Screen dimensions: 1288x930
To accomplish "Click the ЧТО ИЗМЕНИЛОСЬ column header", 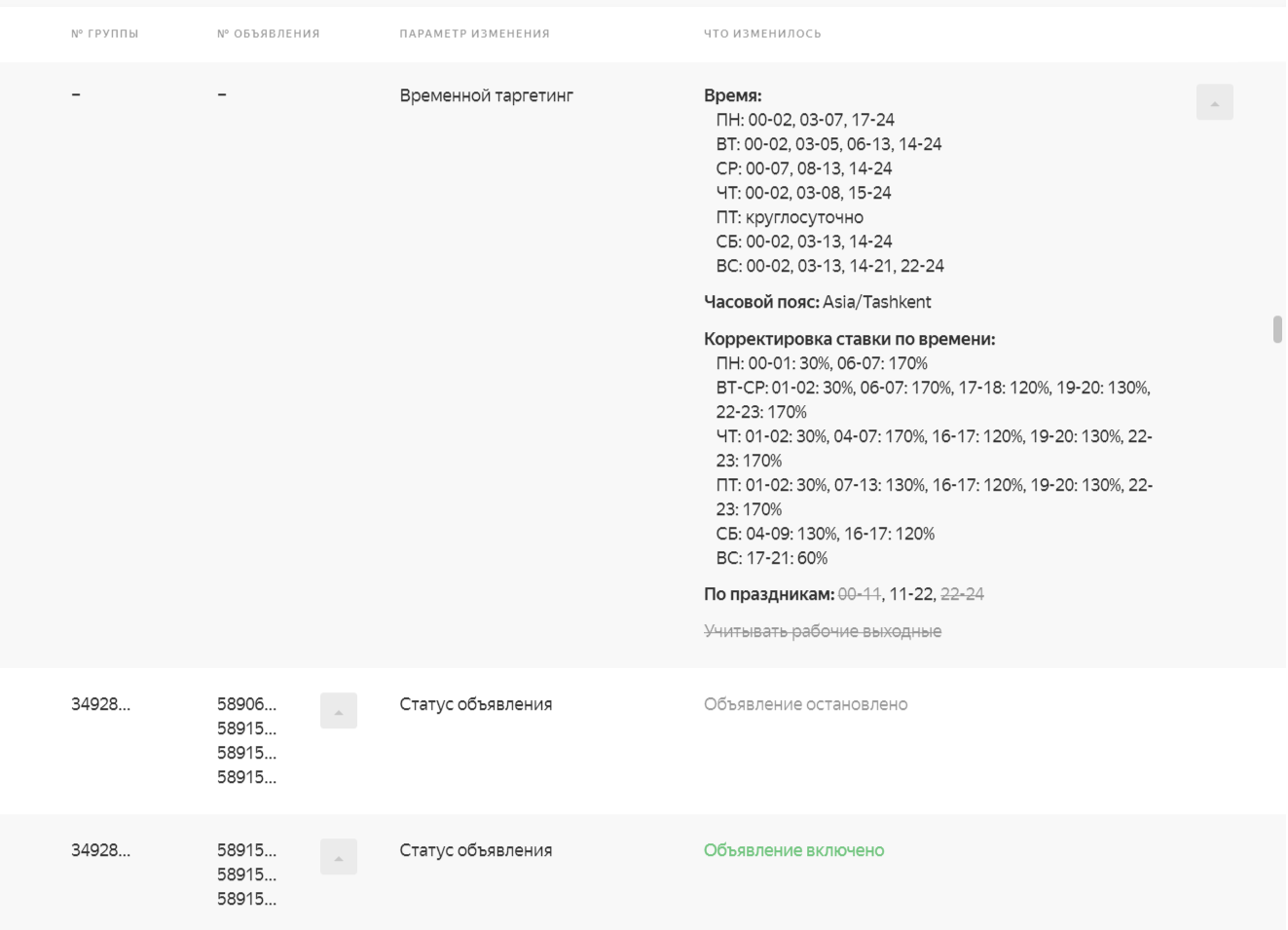I will (x=762, y=34).
